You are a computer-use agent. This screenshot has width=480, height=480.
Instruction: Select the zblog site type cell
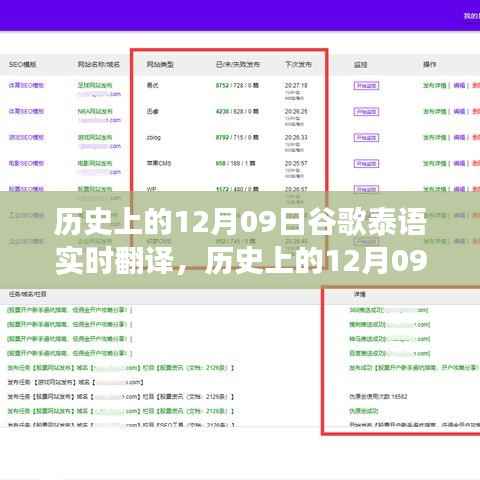(154, 137)
